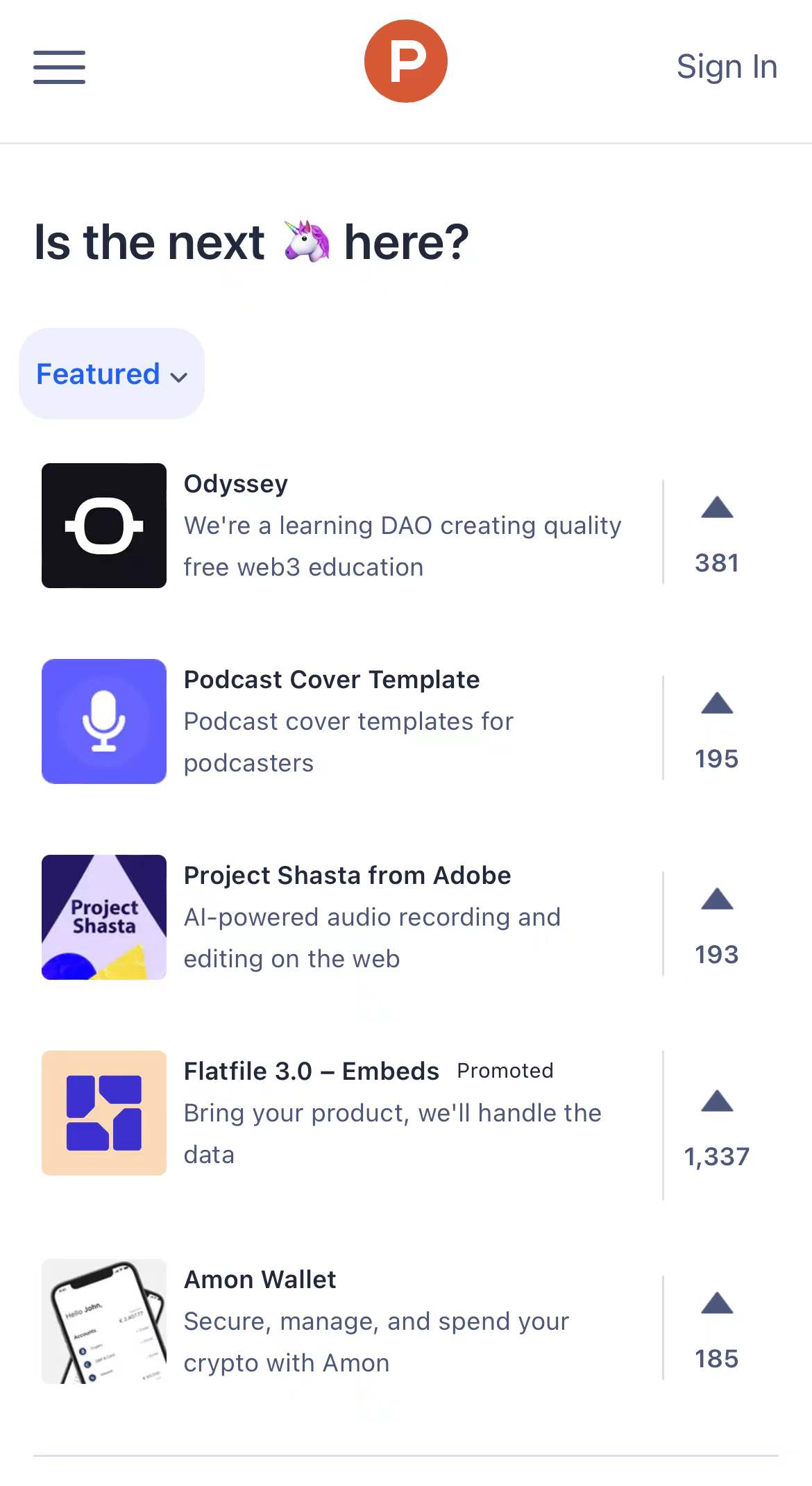The width and height of the screenshot is (812, 1486).
Task: Tap the Podcast Cover Template microphone icon
Action: point(104,721)
